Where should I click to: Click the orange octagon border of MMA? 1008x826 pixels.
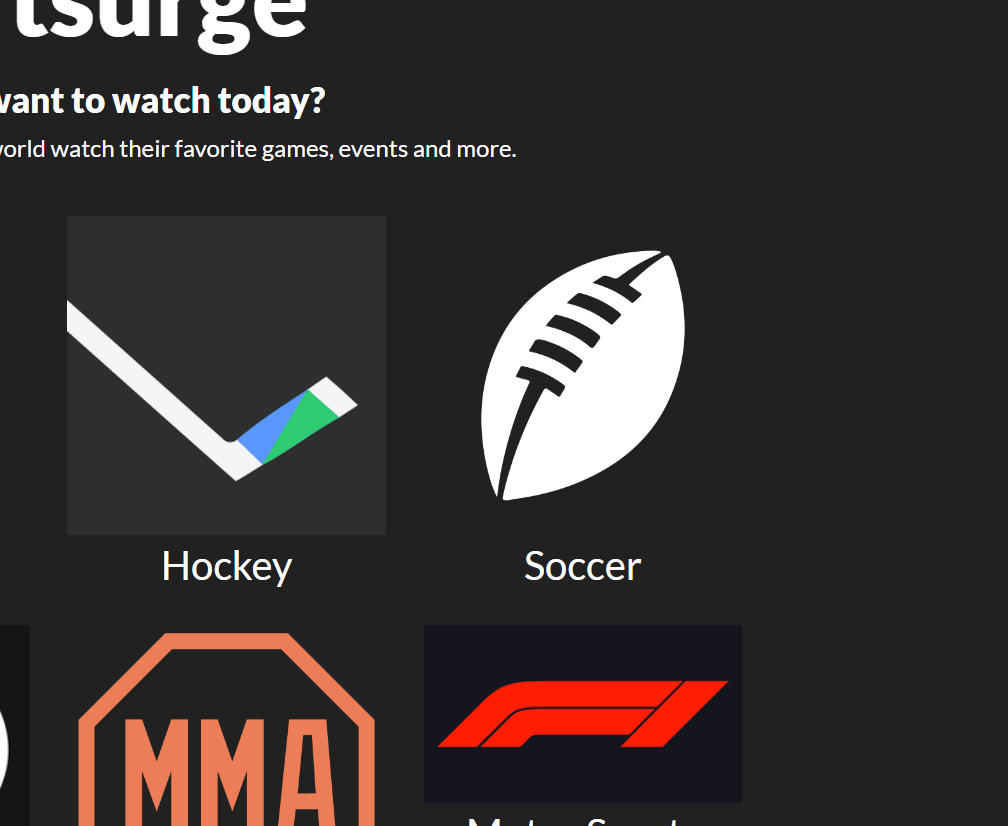(x=226, y=641)
